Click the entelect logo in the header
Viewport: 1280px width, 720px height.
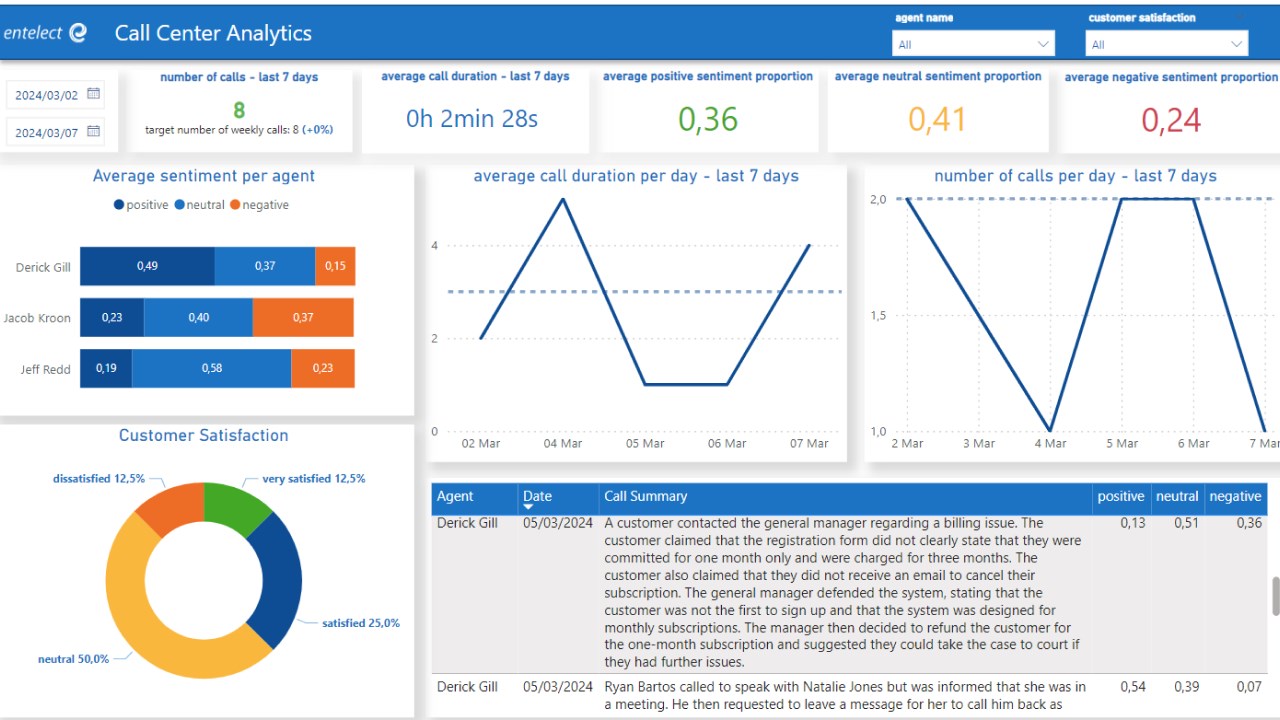pos(46,33)
